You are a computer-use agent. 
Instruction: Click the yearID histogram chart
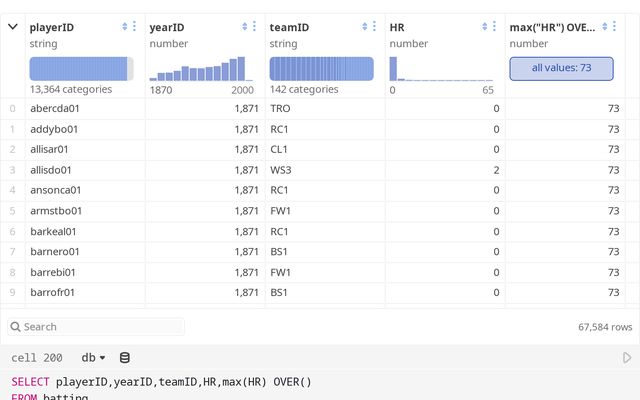pos(197,68)
